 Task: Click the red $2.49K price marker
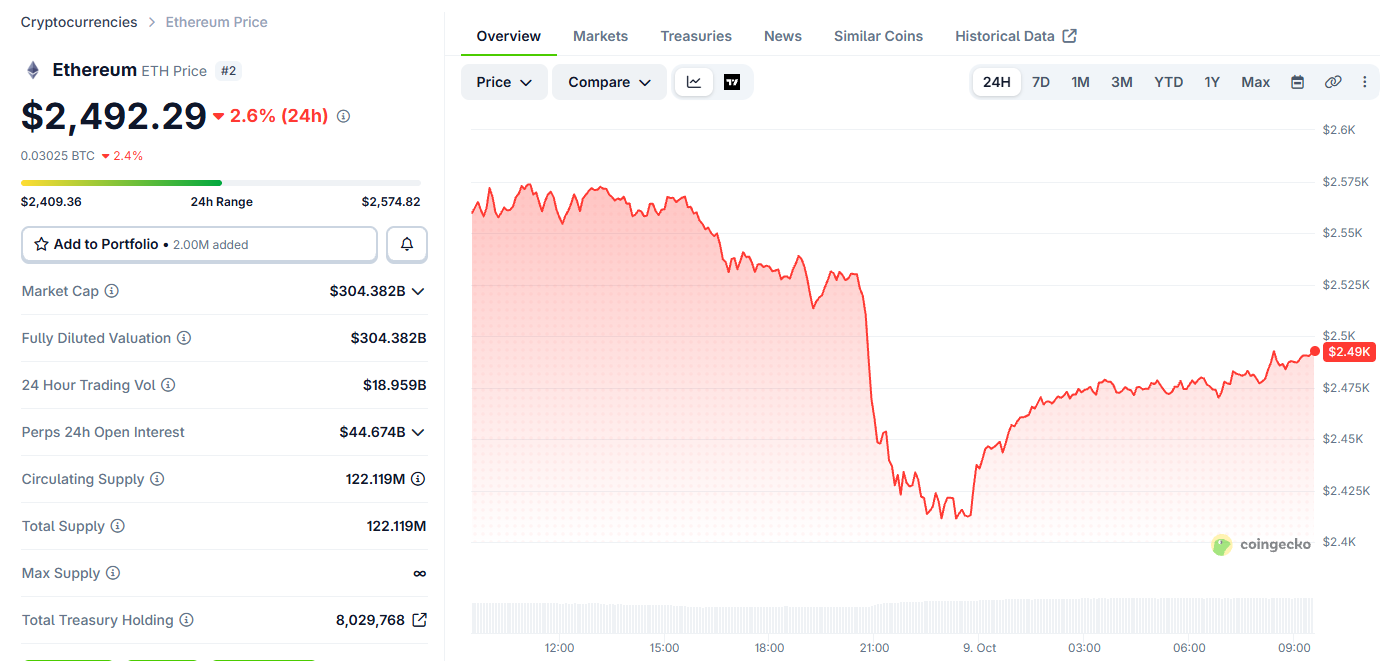(1349, 352)
